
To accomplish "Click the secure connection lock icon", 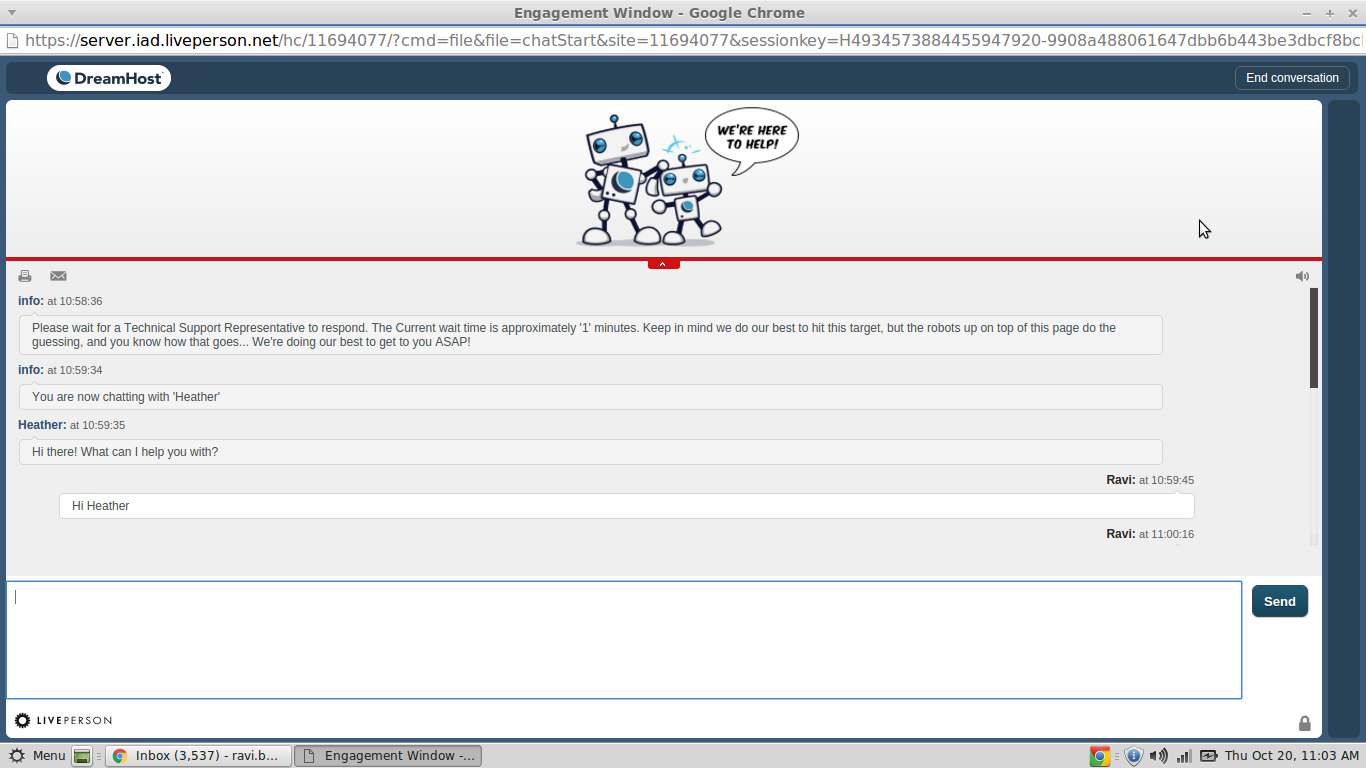I will click(1304, 722).
